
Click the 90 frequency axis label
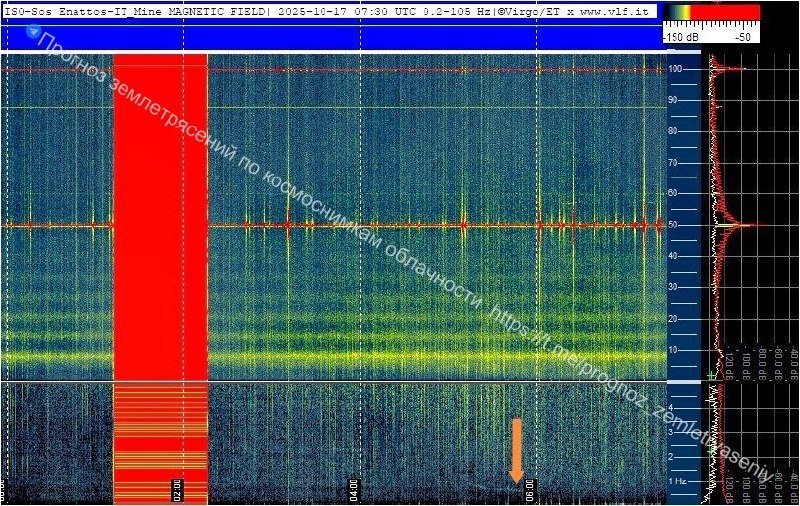click(672, 100)
